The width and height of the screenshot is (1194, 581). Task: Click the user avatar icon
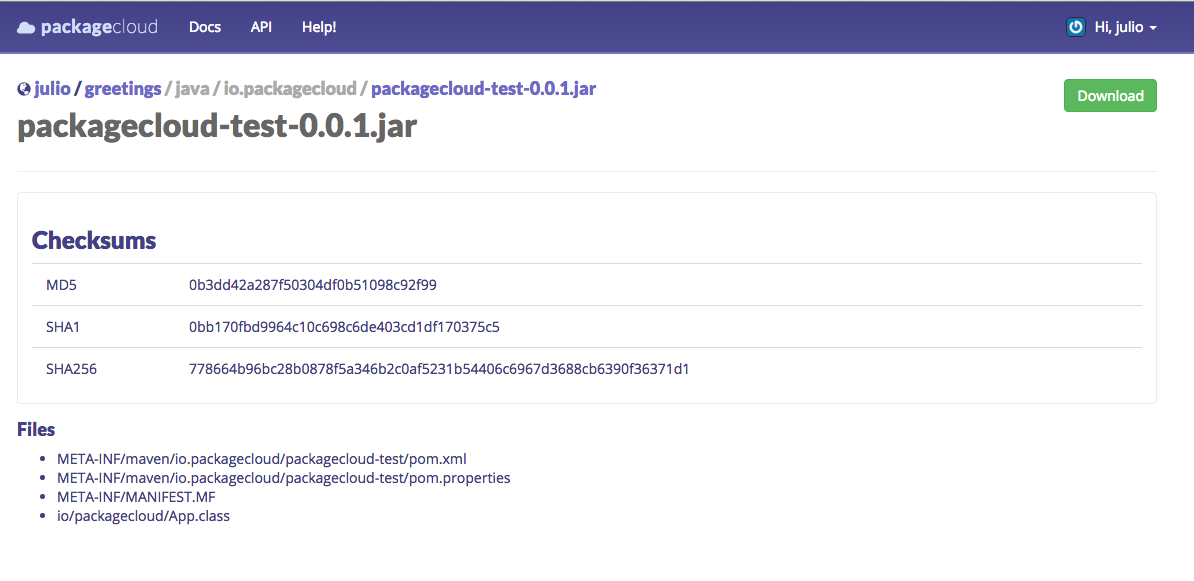coord(1075,27)
